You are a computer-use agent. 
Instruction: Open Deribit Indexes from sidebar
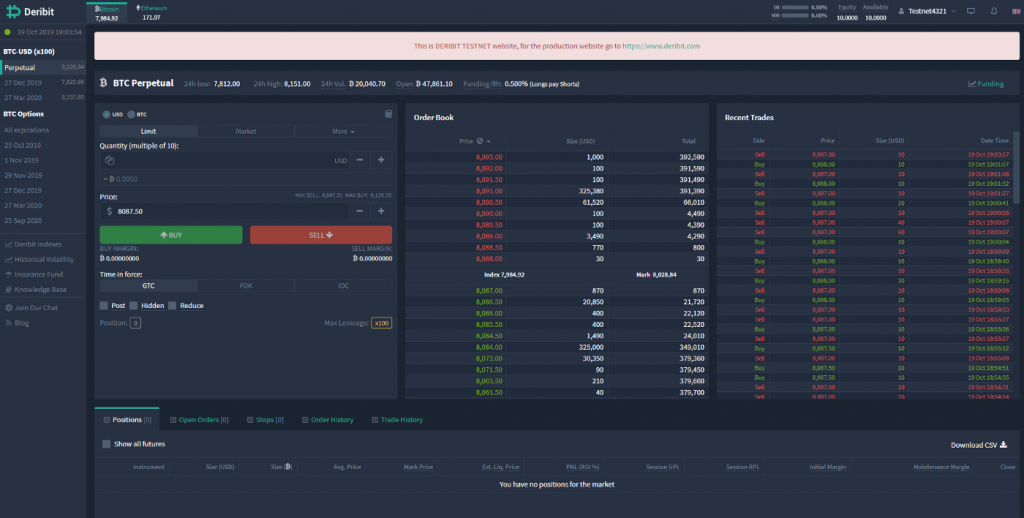(x=33, y=244)
